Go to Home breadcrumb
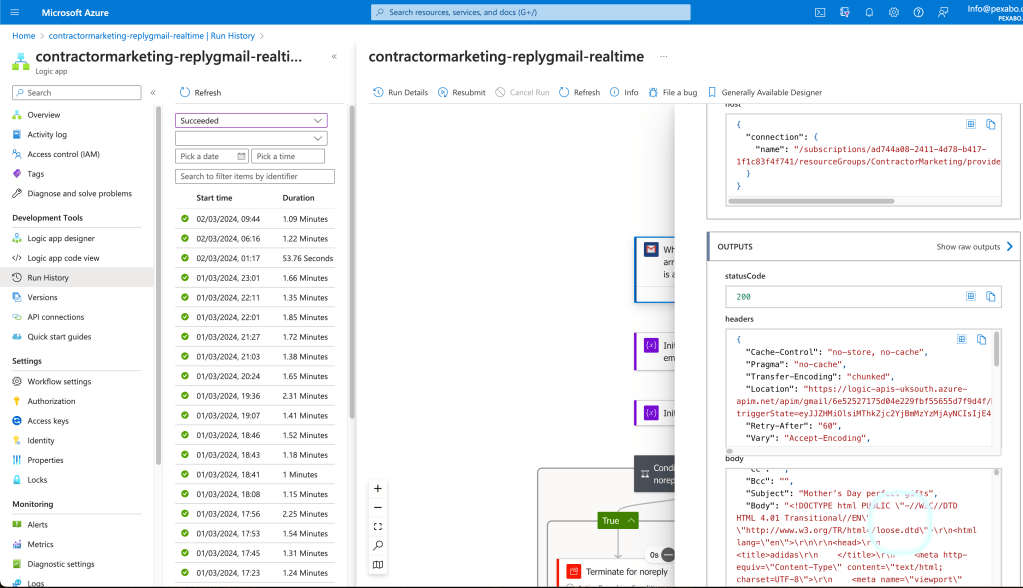 [23, 36]
